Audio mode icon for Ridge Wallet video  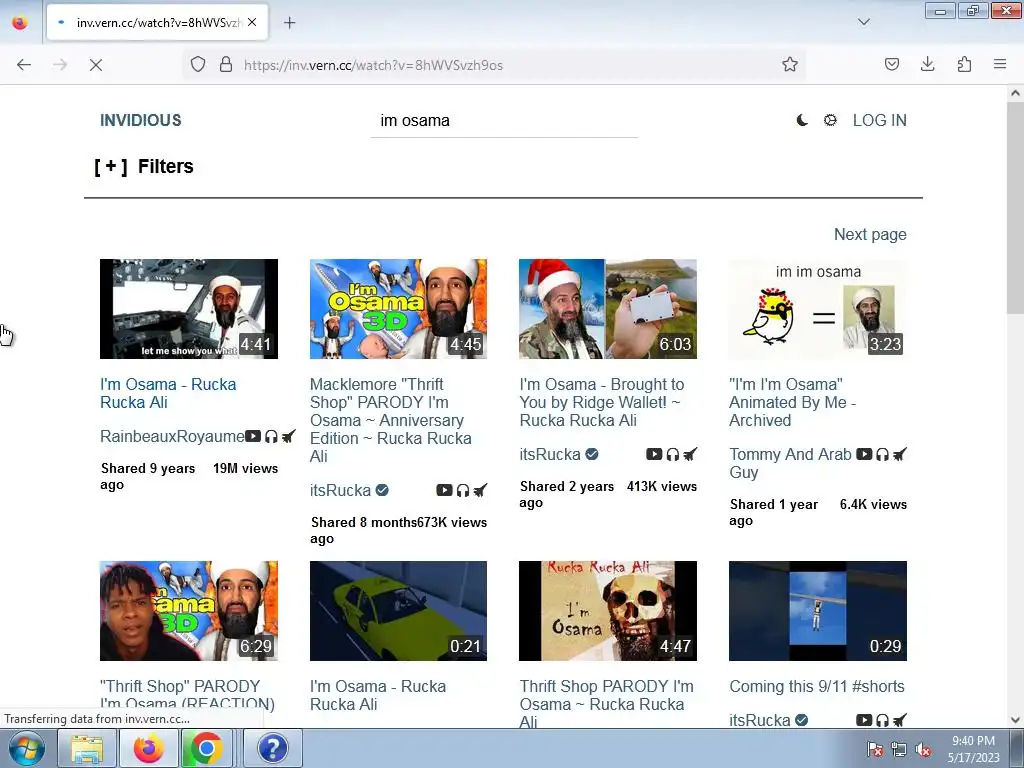click(x=672, y=455)
